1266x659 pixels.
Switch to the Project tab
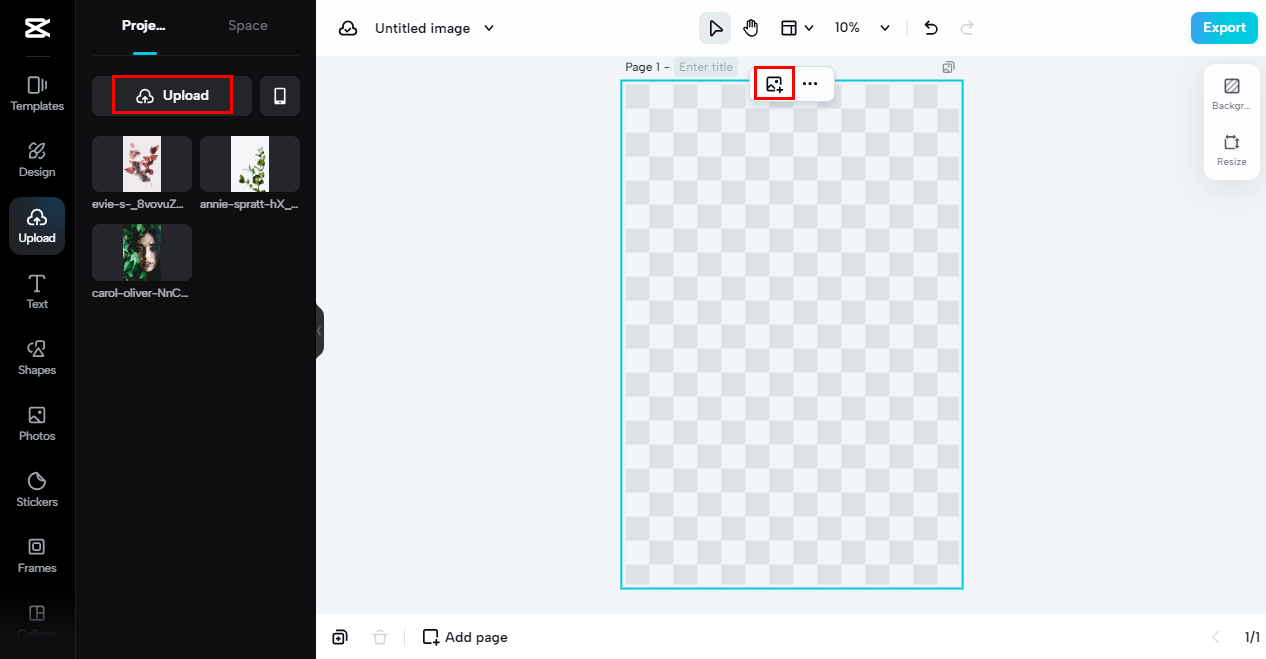click(144, 26)
